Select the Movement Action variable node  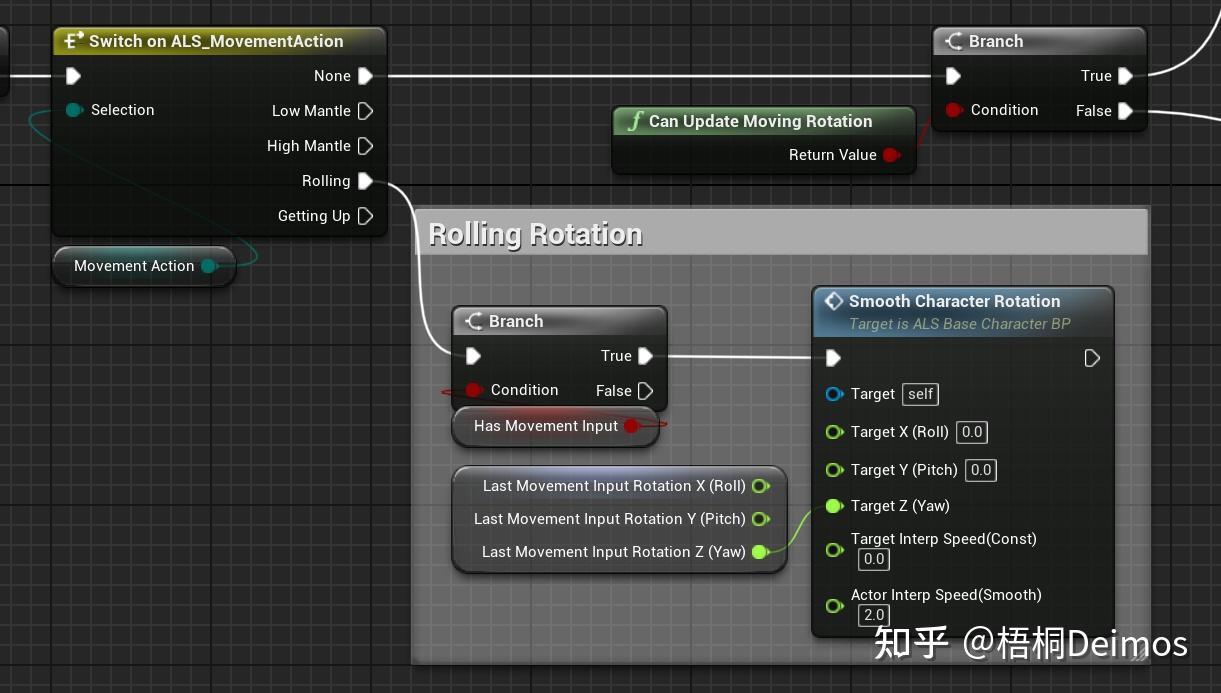(x=133, y=266)
